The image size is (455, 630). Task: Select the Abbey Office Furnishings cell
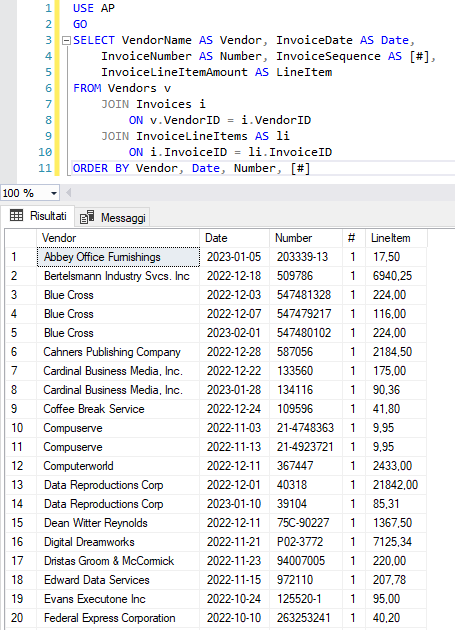(118, 257)
